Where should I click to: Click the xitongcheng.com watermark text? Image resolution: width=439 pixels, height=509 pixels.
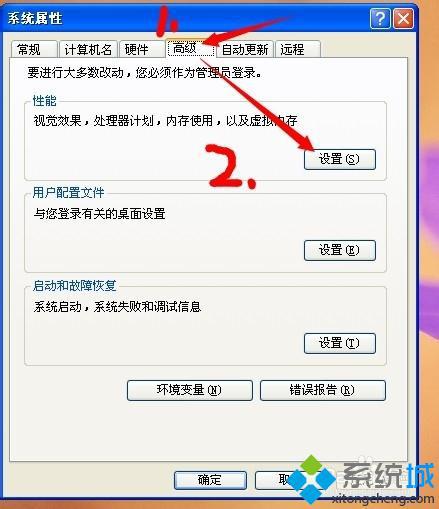point(383,499)
